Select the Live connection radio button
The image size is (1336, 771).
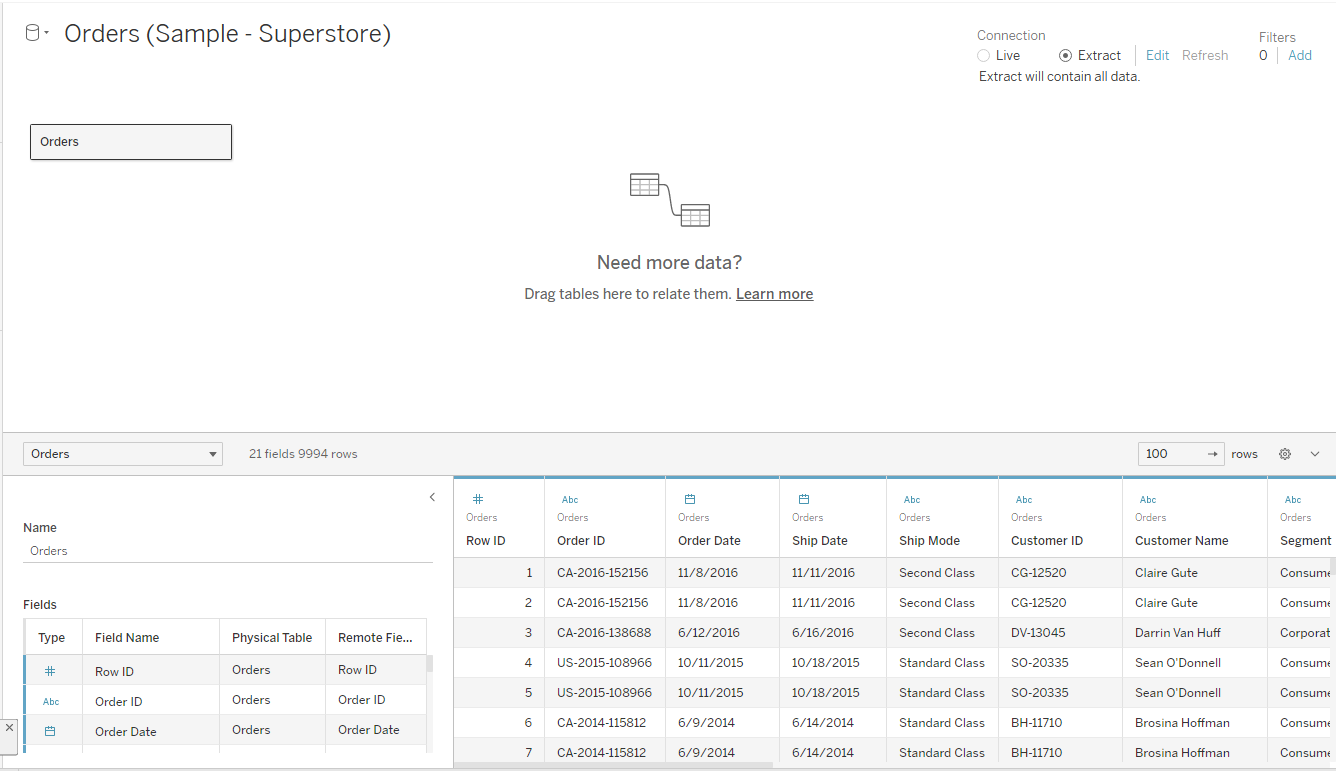pos(984,56)
